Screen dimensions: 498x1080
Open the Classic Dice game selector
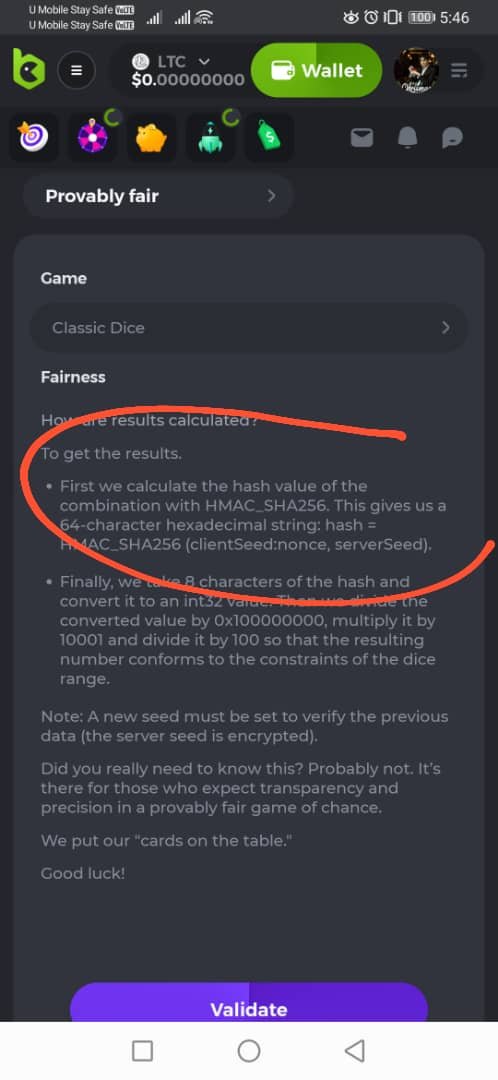click(x=249, y=327)
